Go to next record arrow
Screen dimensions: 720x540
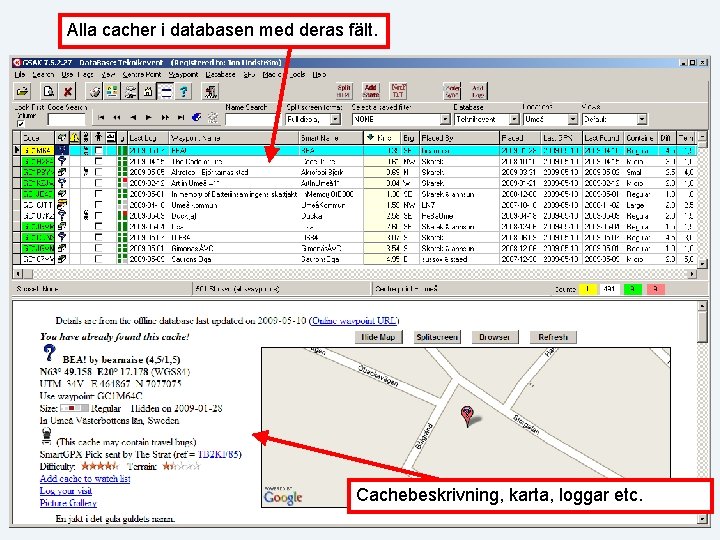(x=148, y=118)
